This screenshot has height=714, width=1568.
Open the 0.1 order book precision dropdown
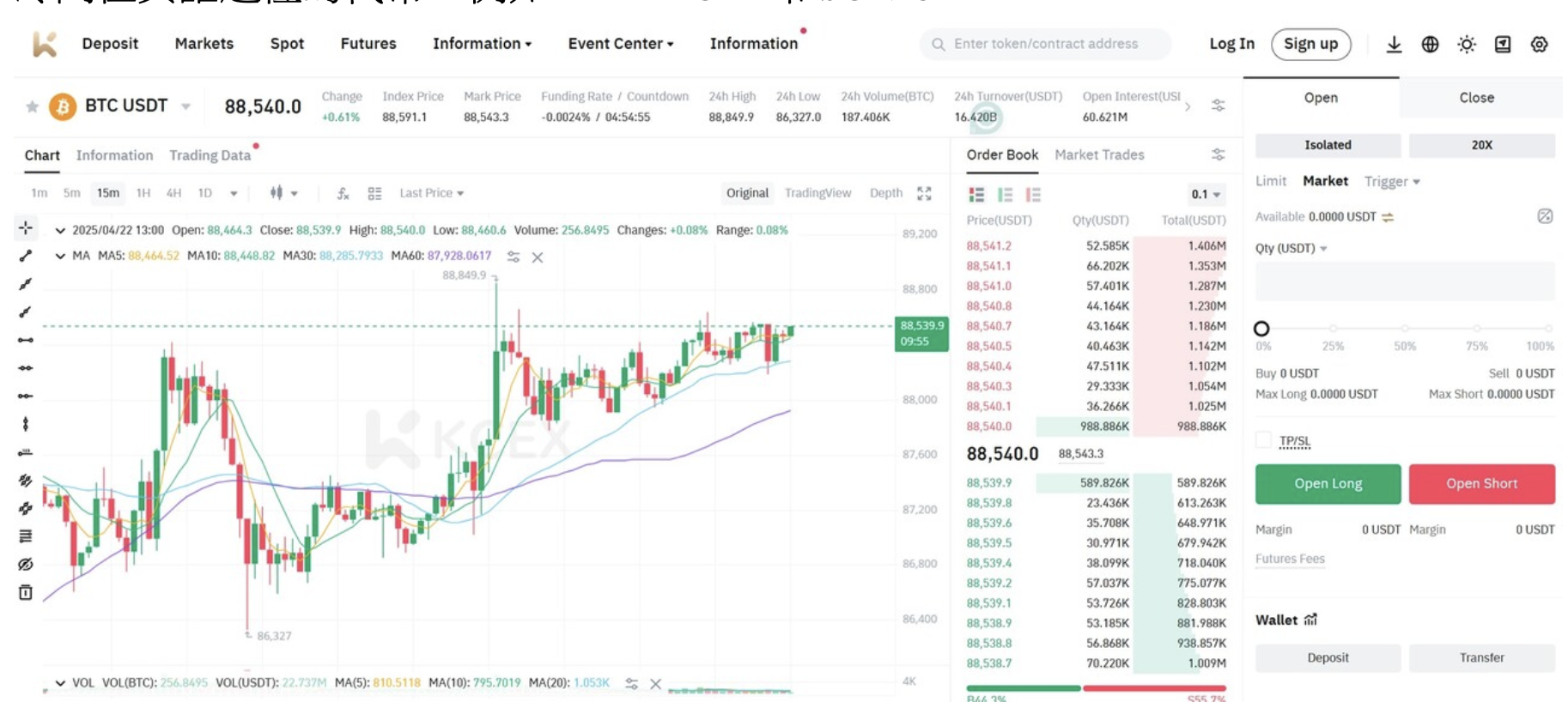point(1206,195)
